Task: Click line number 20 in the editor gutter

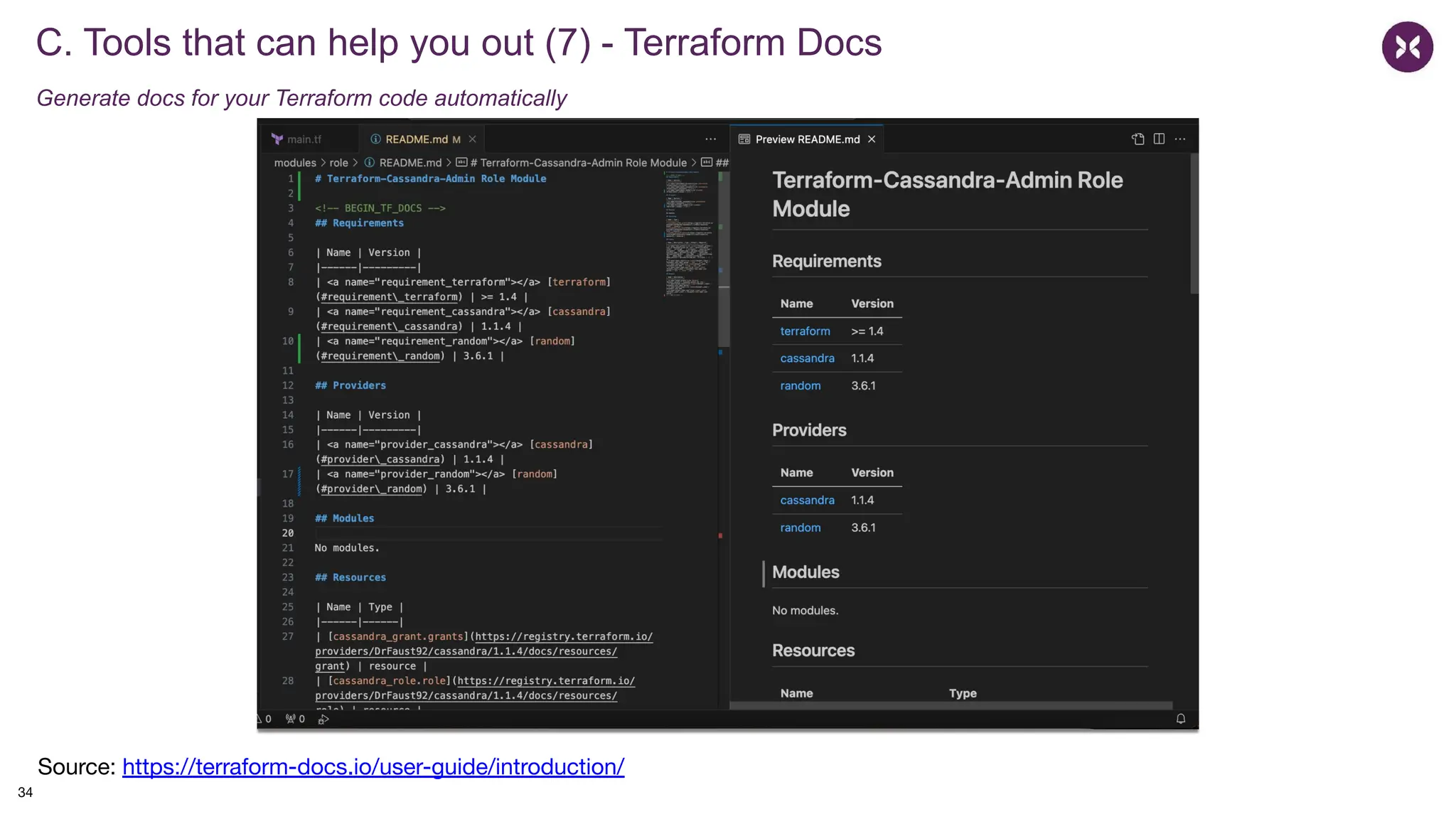Action: [x=287, y=533]
